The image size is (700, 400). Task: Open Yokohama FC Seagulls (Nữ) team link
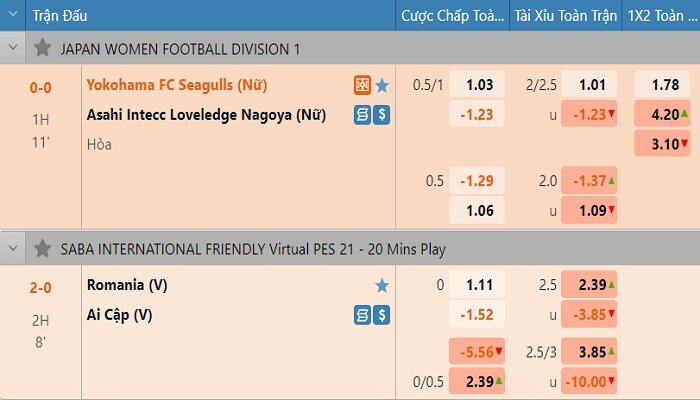tap(177, 85)
